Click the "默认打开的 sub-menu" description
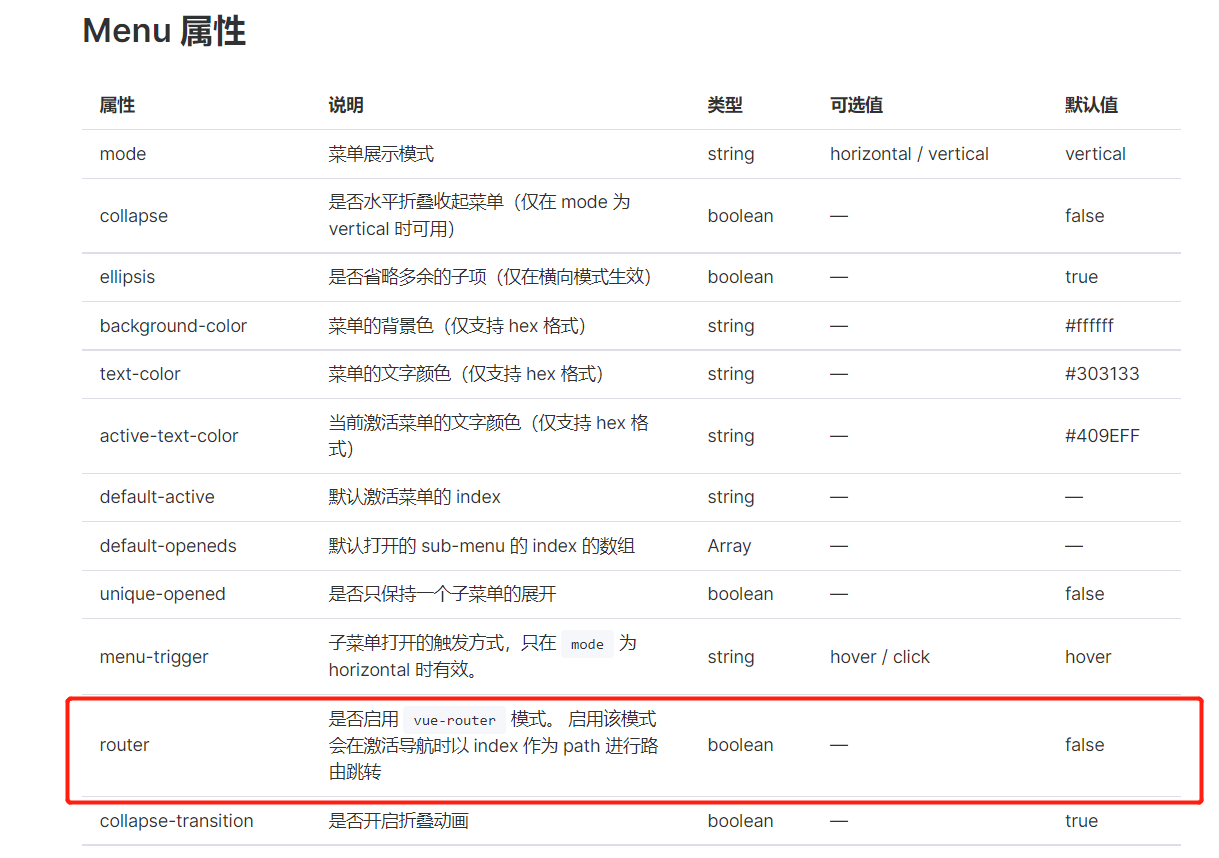Viewport: 1219px width, 858px height. pyautogui.click(x=481, y=546)
